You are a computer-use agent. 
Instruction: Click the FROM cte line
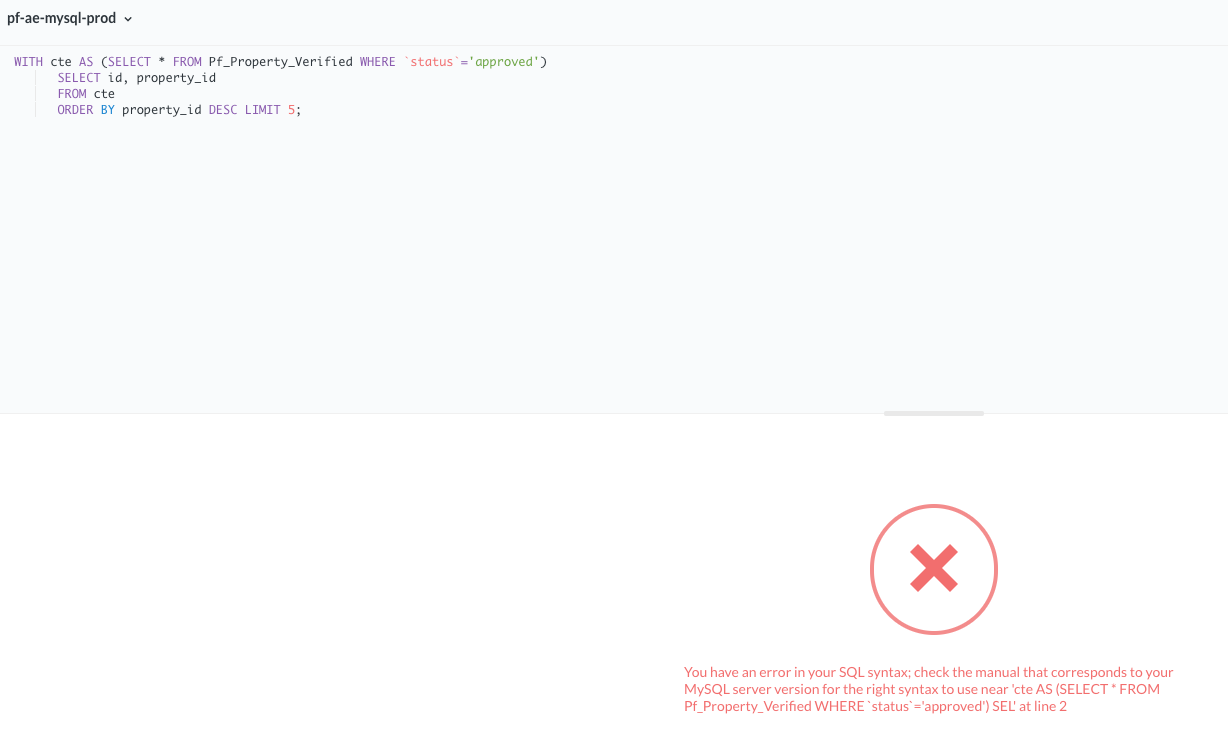86,94
